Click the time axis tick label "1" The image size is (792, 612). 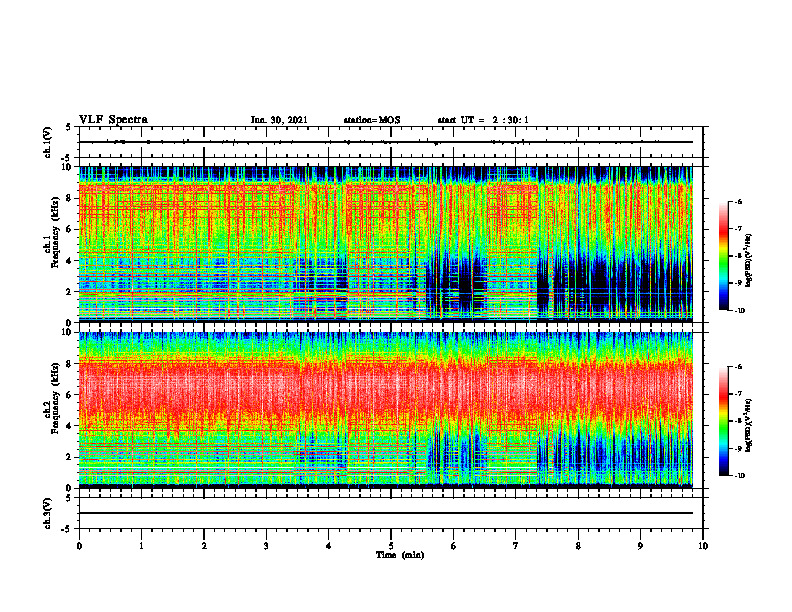[141, 546]
